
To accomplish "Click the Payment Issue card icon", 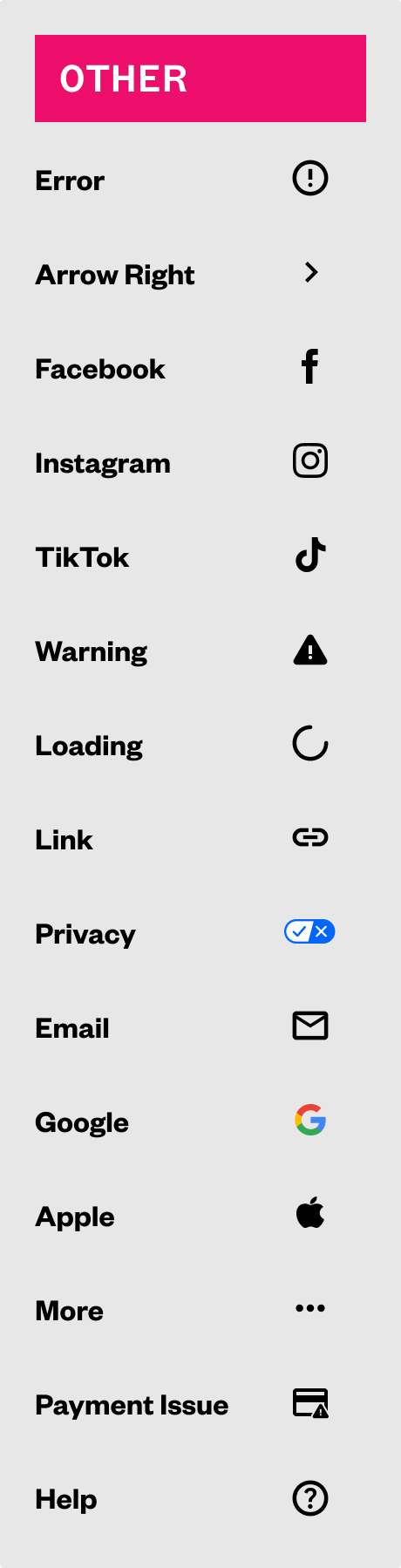I will click(310, 1403).
